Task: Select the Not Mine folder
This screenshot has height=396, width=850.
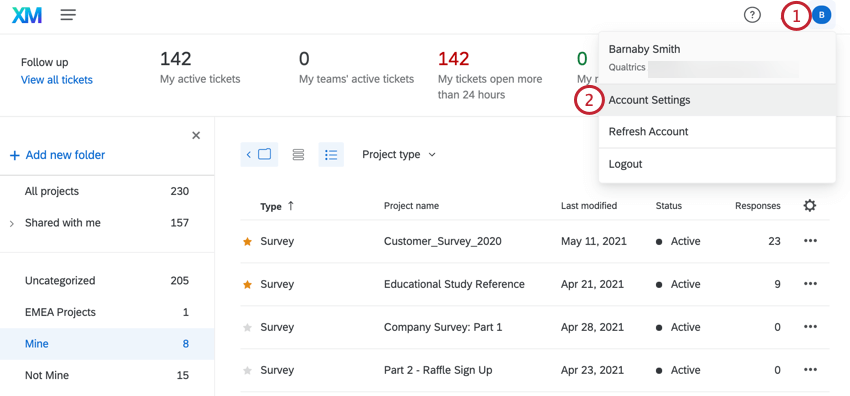Action: [x=107, y=375]
